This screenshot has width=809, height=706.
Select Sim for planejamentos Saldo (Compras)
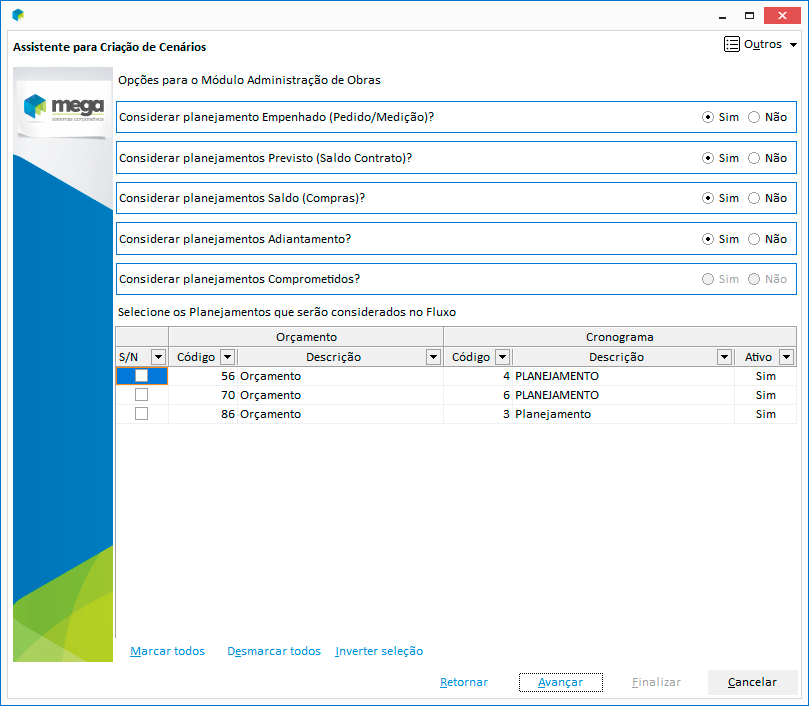point(708,198)
